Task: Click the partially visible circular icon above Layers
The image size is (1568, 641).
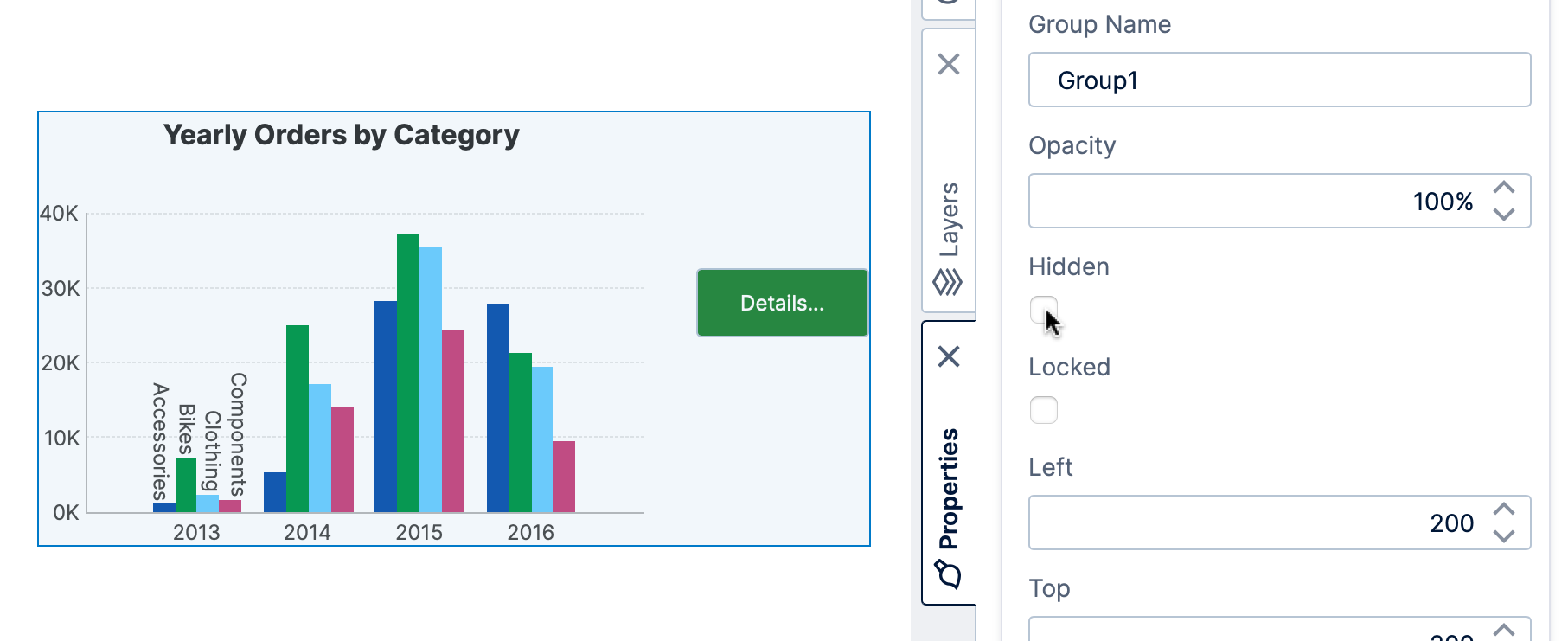Action: tap(949, 4)
